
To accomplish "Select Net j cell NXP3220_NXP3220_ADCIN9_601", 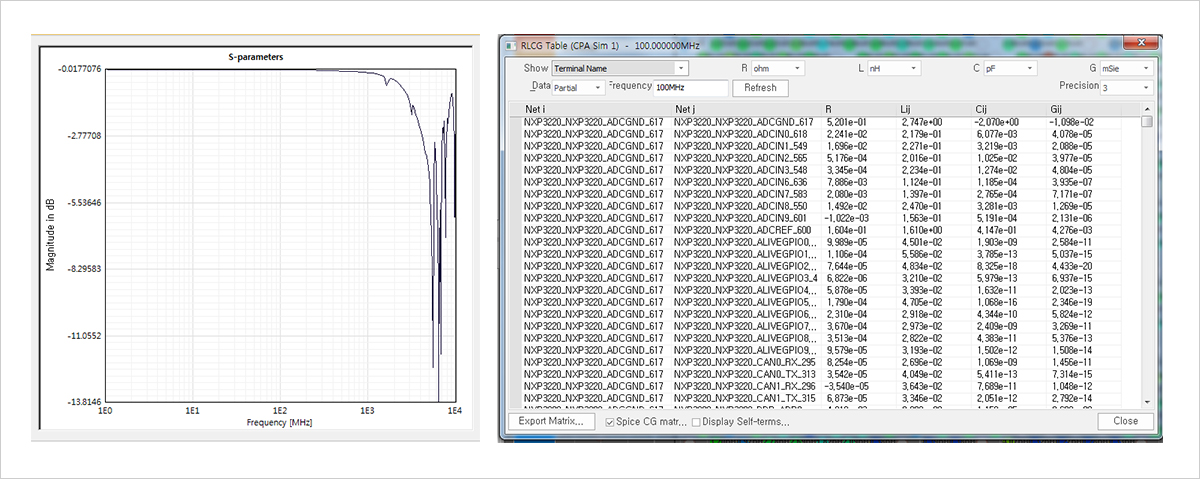I will [740, 216].
